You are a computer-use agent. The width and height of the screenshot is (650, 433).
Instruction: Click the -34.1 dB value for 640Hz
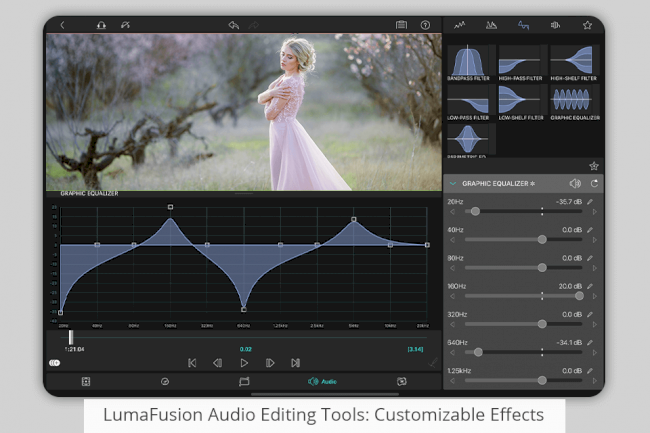pyautogui.click(x=569, y=343)
